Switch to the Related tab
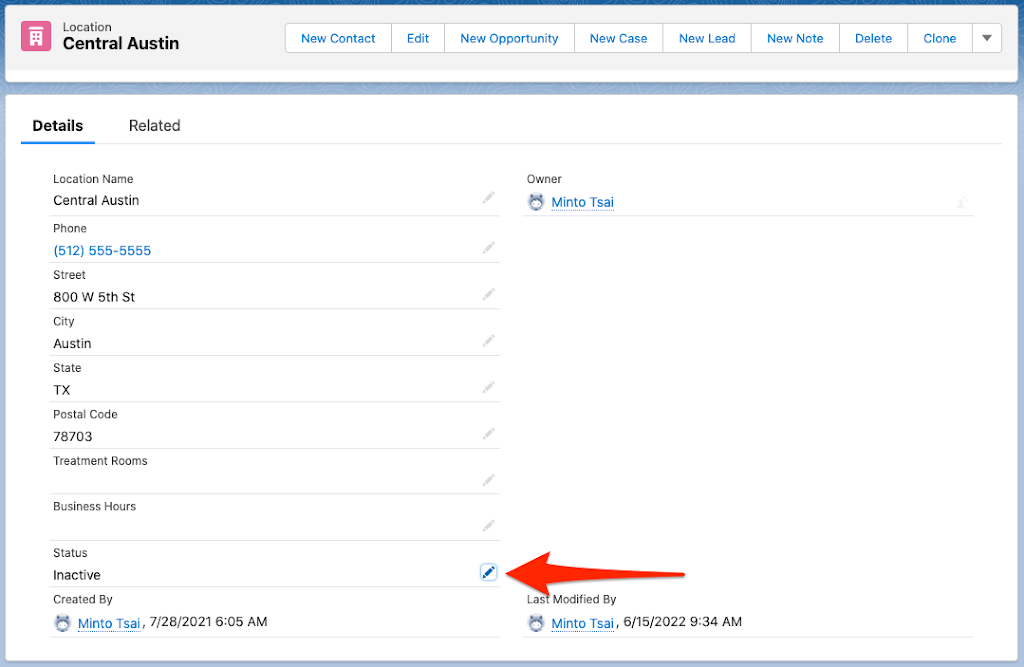Viewport: 1024px width, 667px height. (x=154, y=126)
